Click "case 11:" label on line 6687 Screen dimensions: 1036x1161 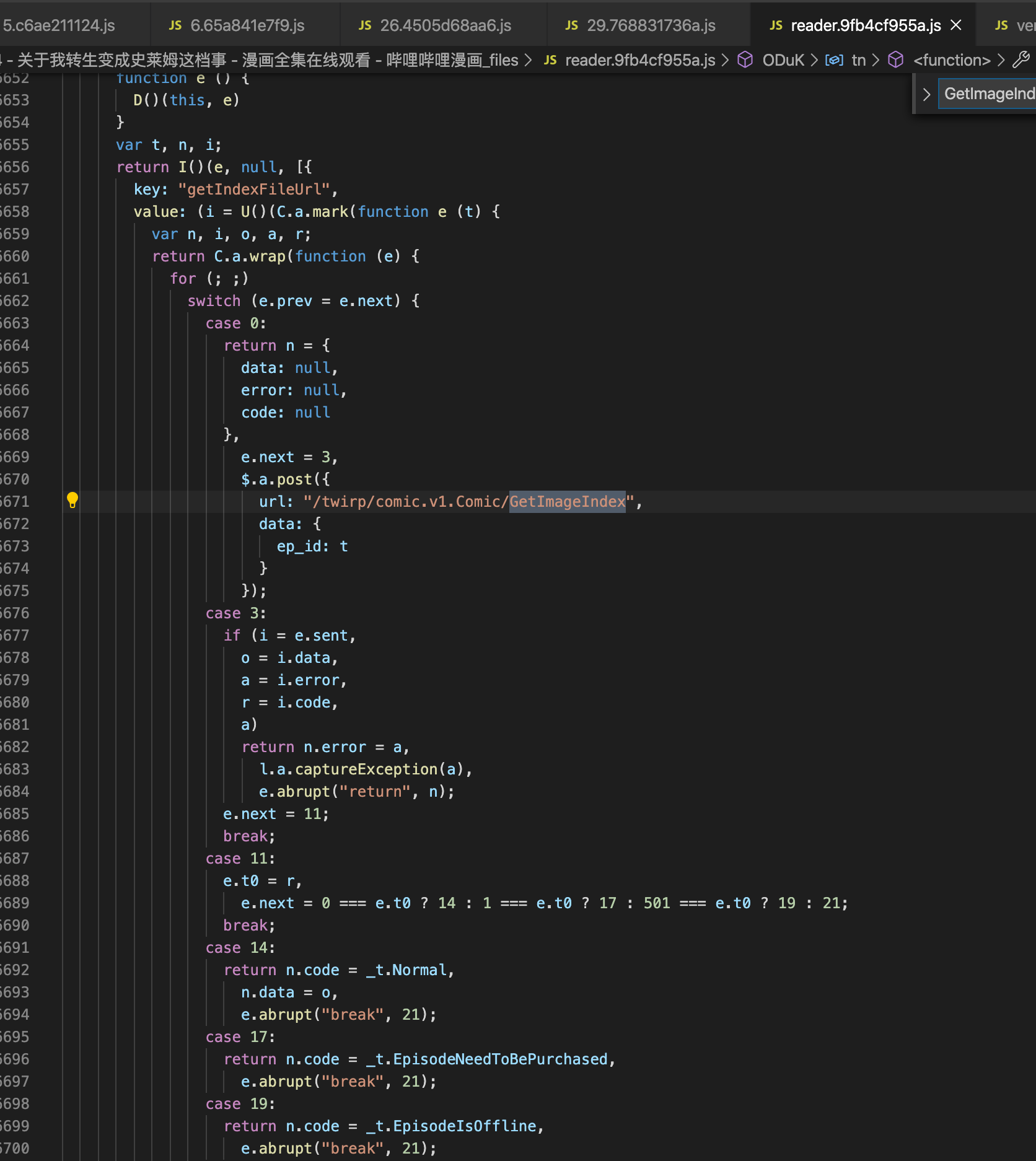tap(240, 858)
